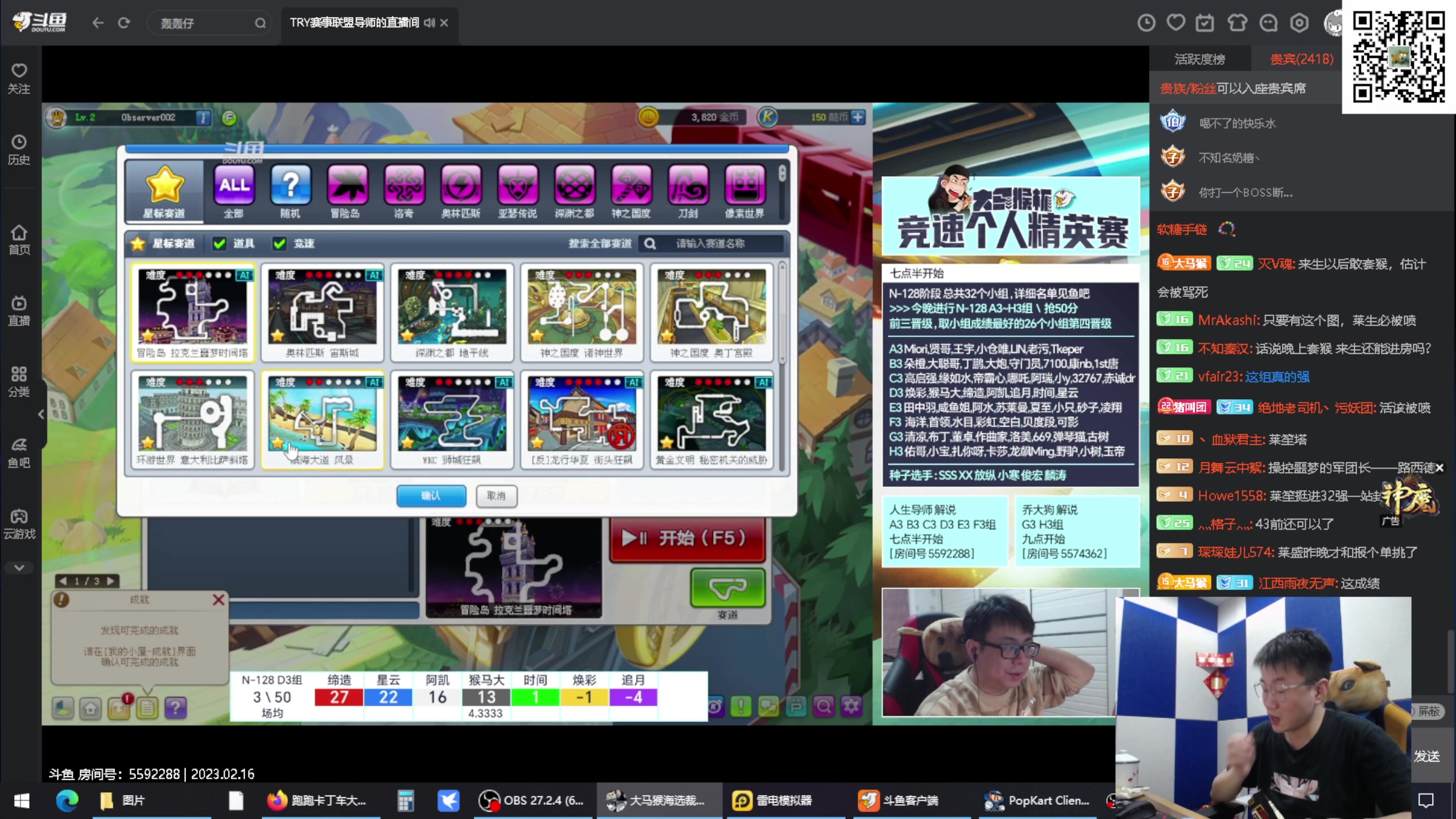This screenshot has height=819, width=1456.
Task: Select the 星标赛道 star category icon
Action: (164, 185)
